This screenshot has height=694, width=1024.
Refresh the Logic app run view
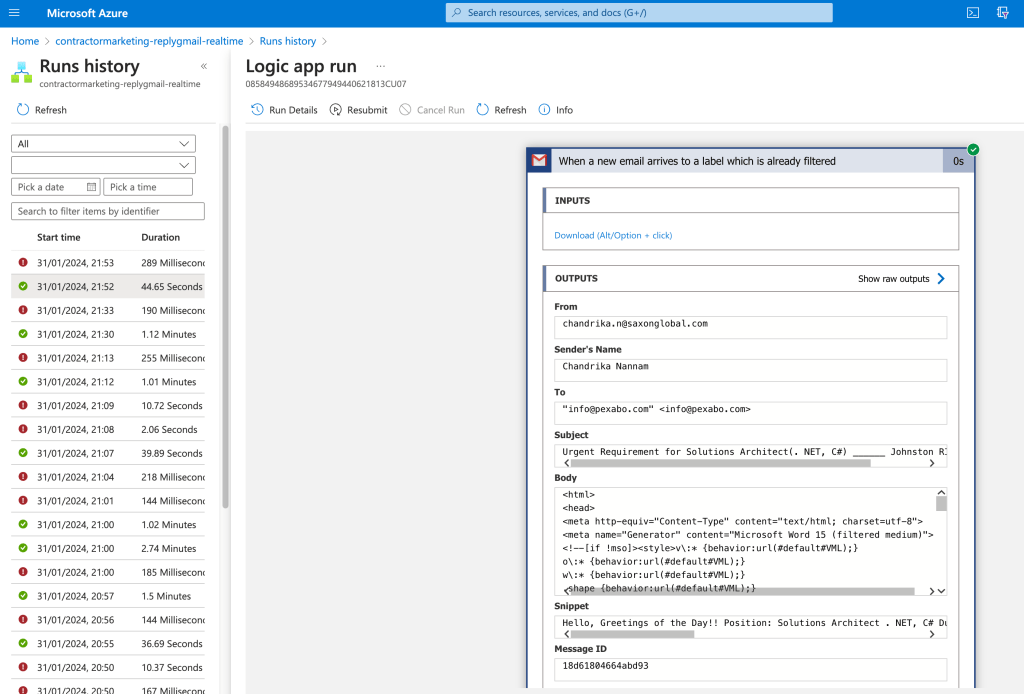click(x=502, y=110)
